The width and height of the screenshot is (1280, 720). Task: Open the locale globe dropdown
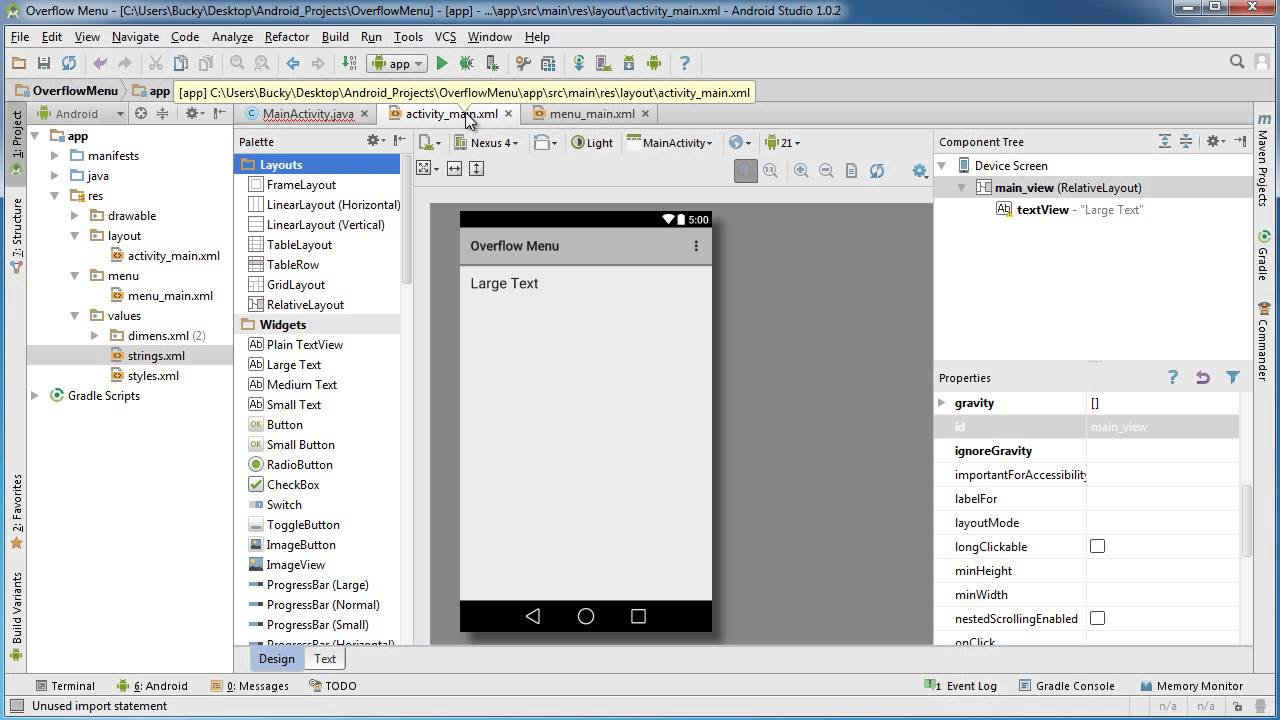(x=740, y=142)
